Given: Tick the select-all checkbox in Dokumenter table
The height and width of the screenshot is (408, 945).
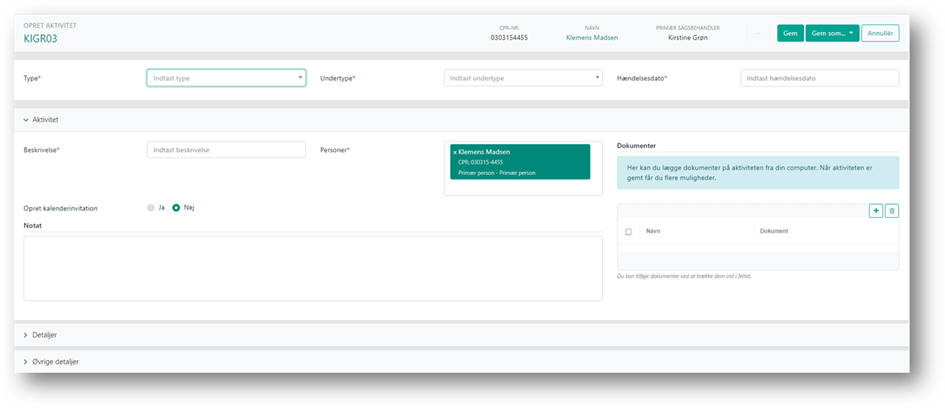Looking at the screenshot, I should click(628, 231).
